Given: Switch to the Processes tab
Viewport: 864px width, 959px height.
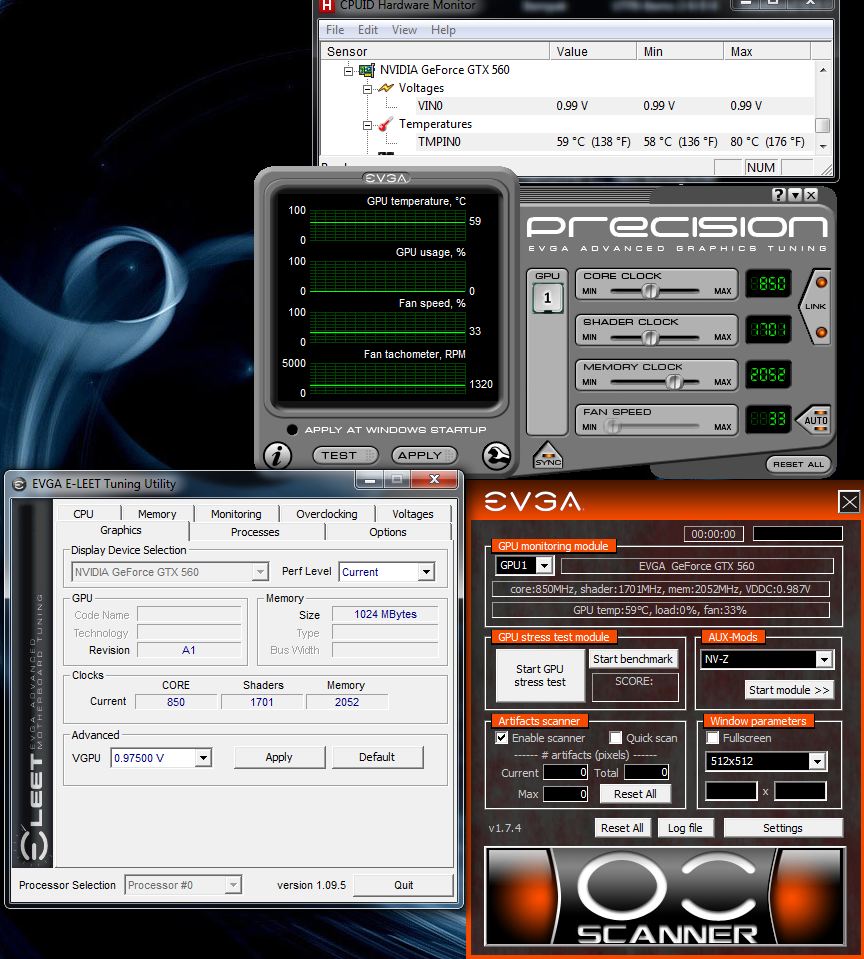Looking at the screenshot, I should pyautogui.click(x=255, y=532).
